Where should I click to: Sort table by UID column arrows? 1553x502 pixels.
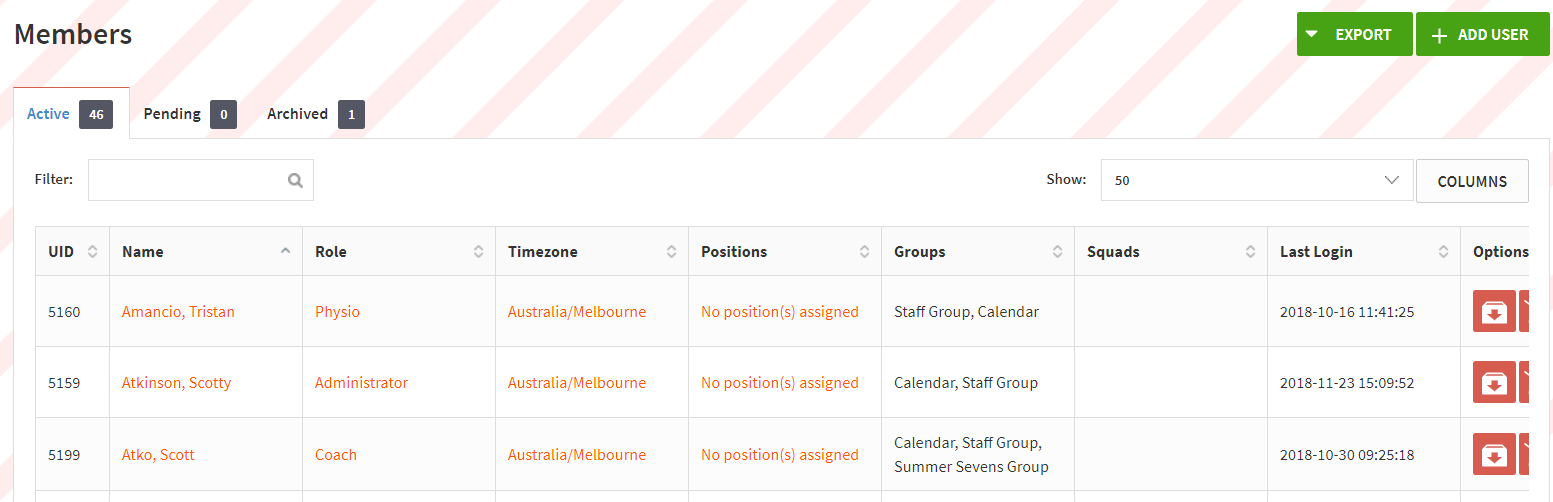point(92,252)
